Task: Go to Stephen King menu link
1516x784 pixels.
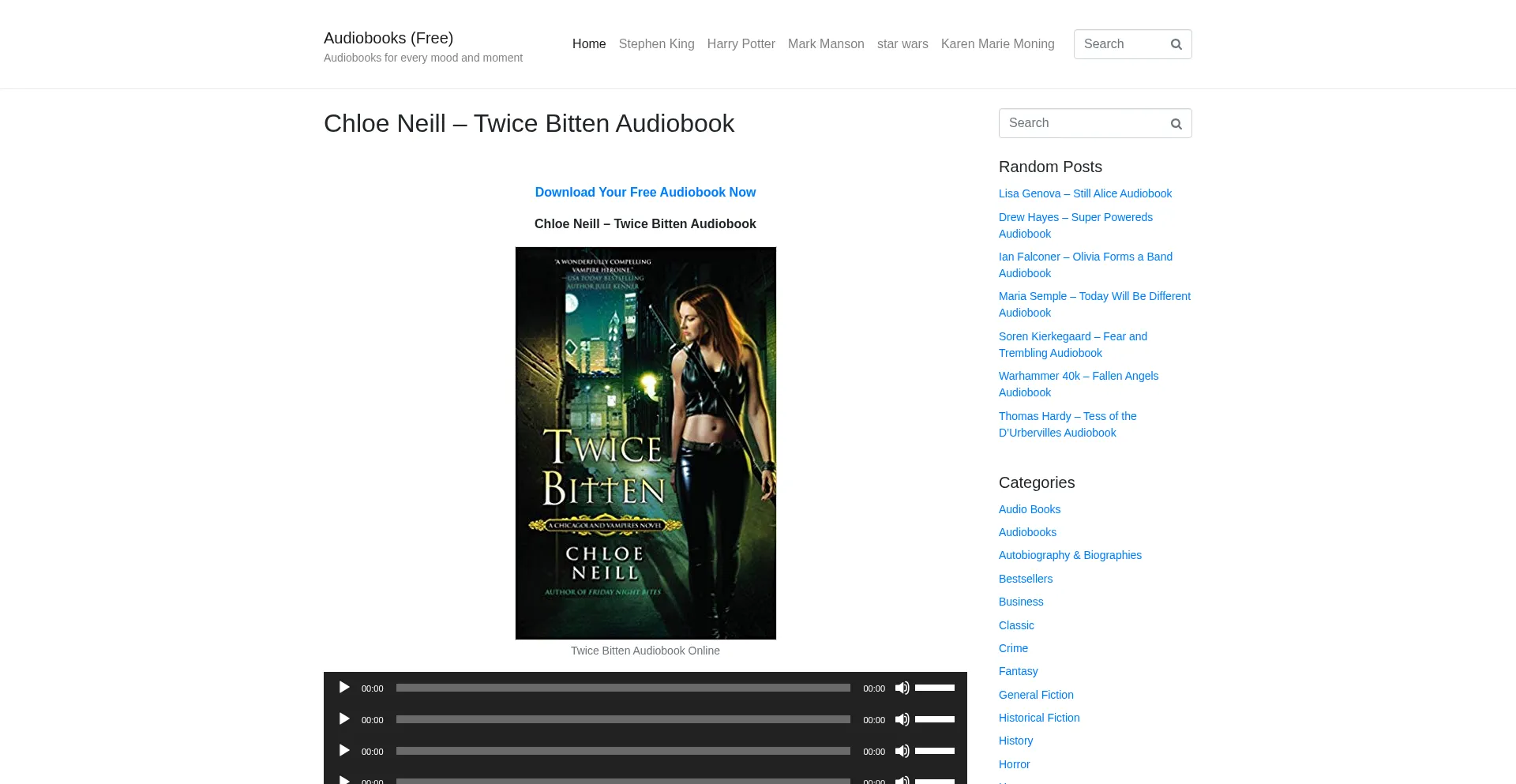Action: 656,44
